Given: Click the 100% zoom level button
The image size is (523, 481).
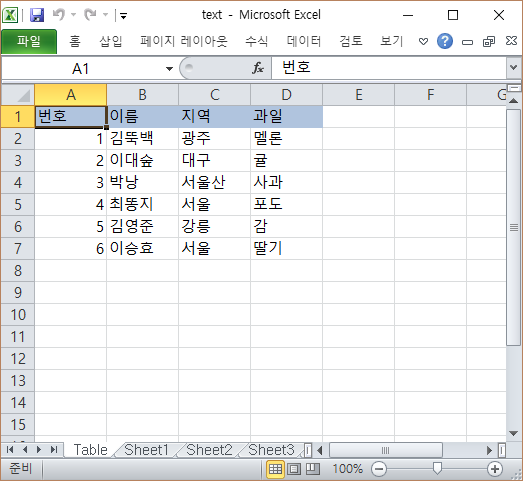Looking at the screenshot, I should click(347, 469).
